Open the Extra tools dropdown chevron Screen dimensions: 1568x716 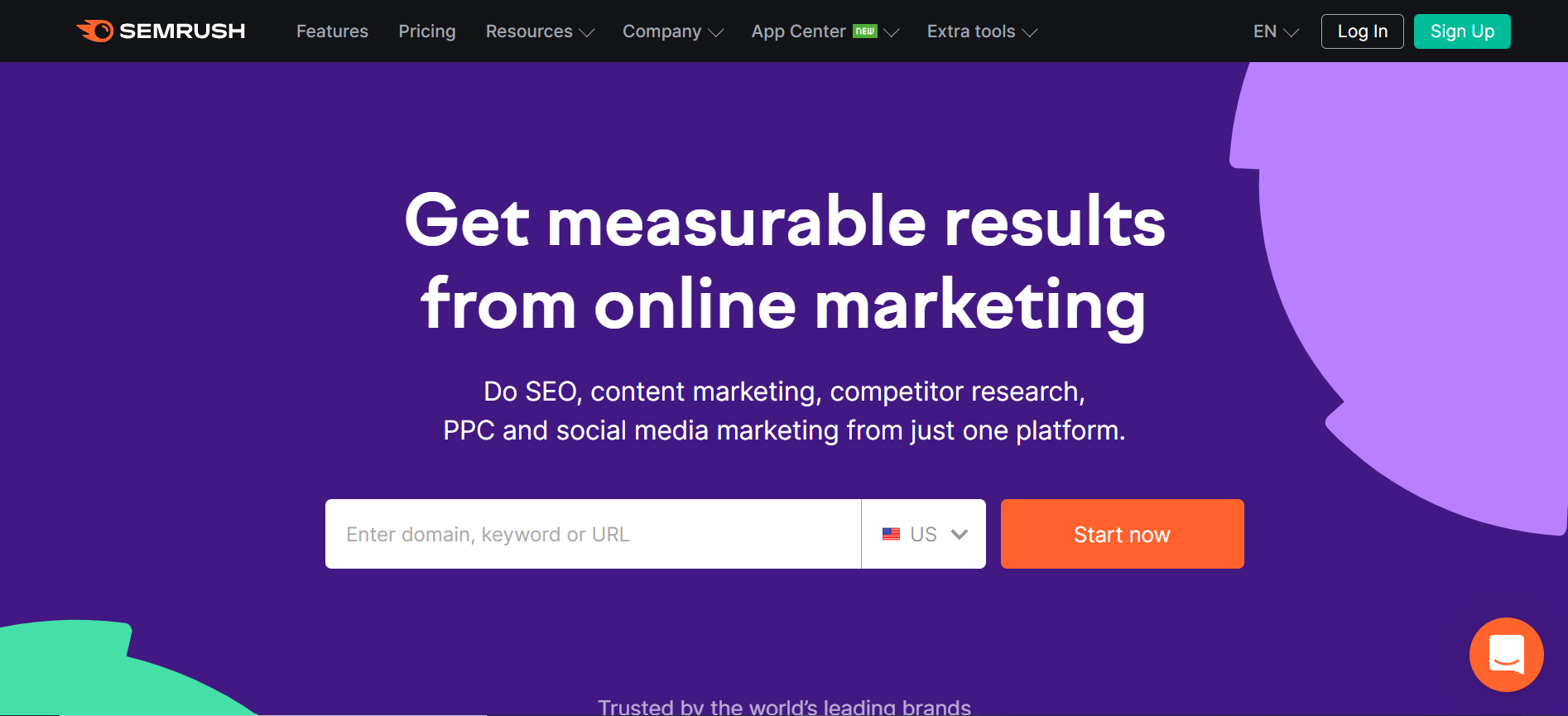[x=1030, y=32]
